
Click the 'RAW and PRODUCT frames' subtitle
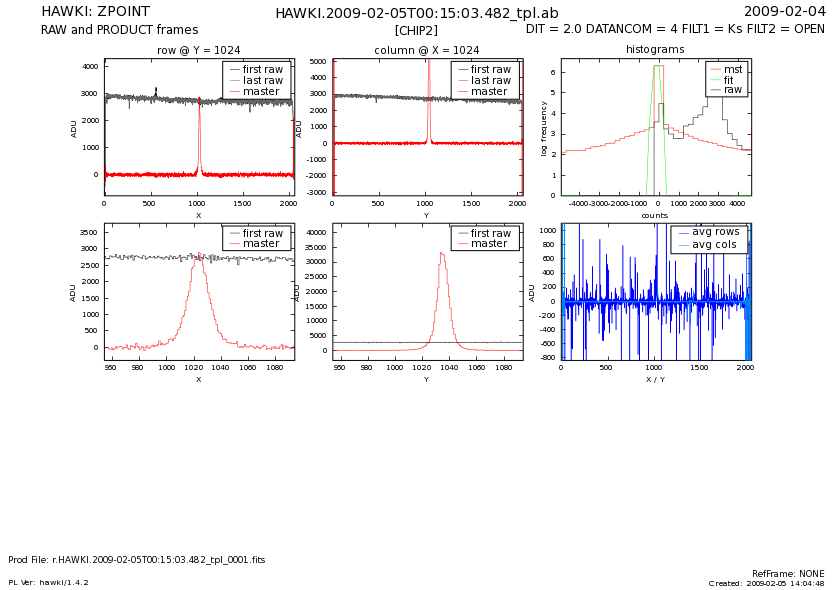(x=119, y=30)
